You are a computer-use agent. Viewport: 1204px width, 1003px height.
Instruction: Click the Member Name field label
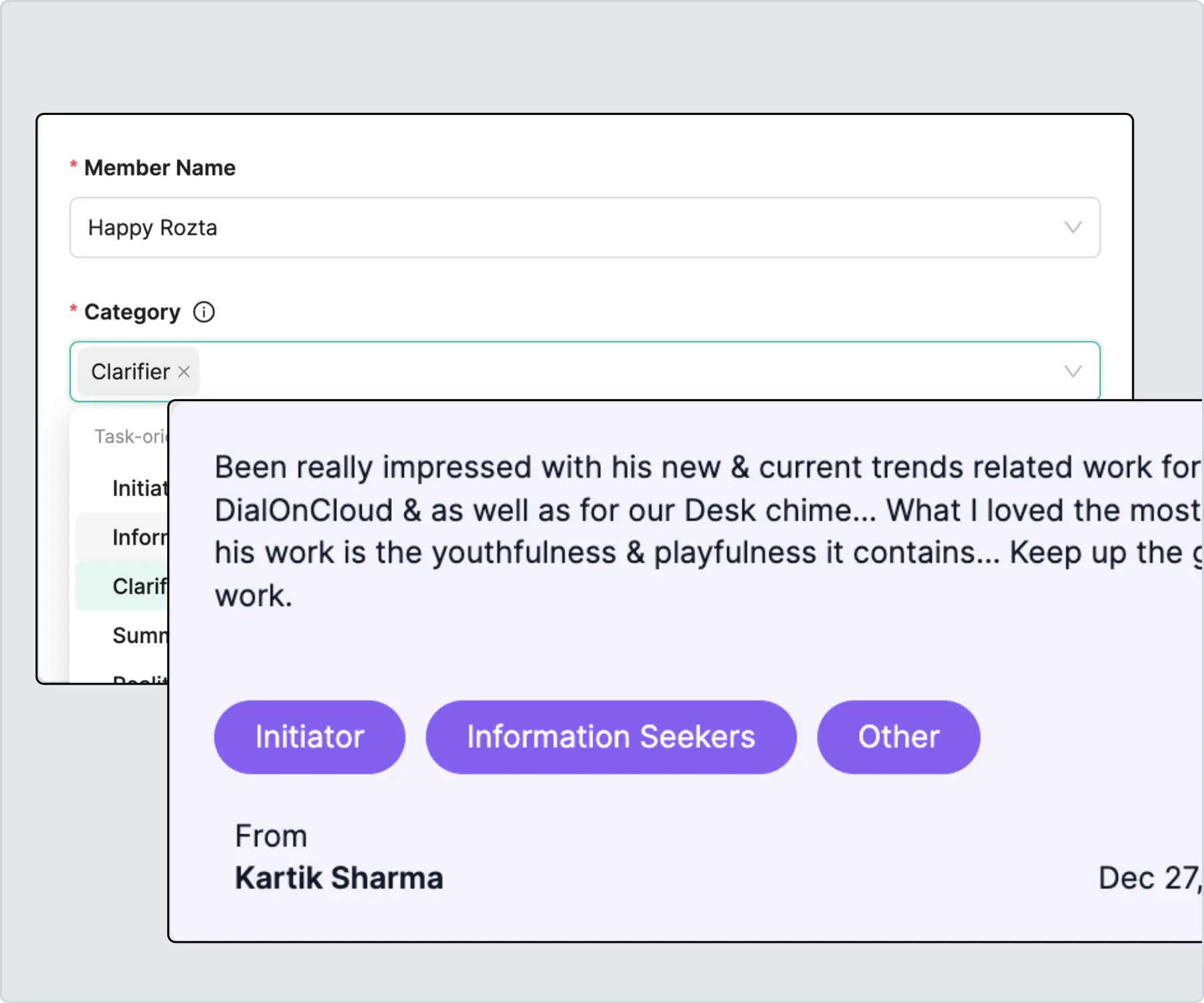pyautogui.click(x=159, y=168)
